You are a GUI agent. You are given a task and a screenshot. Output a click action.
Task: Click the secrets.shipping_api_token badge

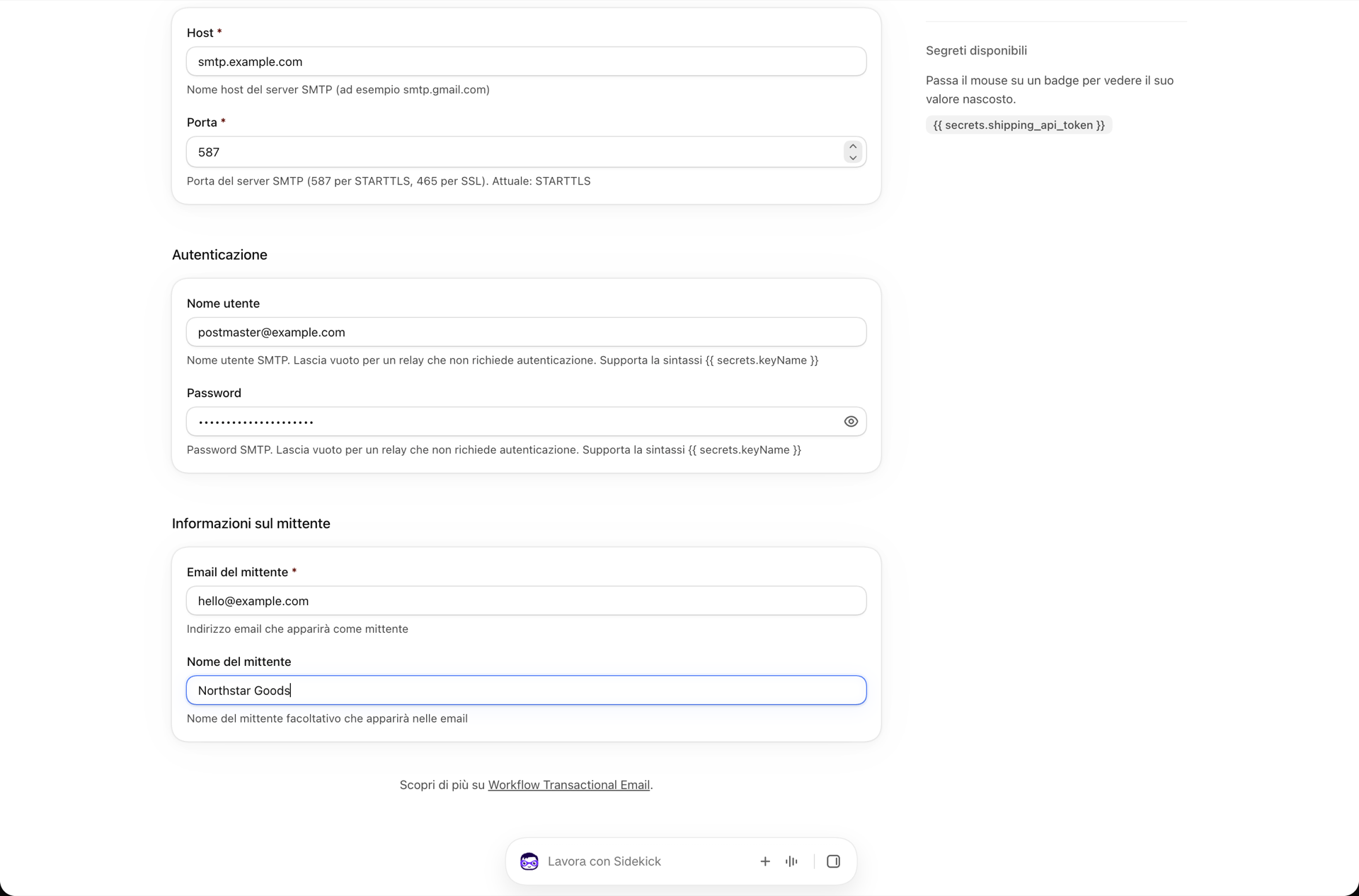coord(1019,125)
